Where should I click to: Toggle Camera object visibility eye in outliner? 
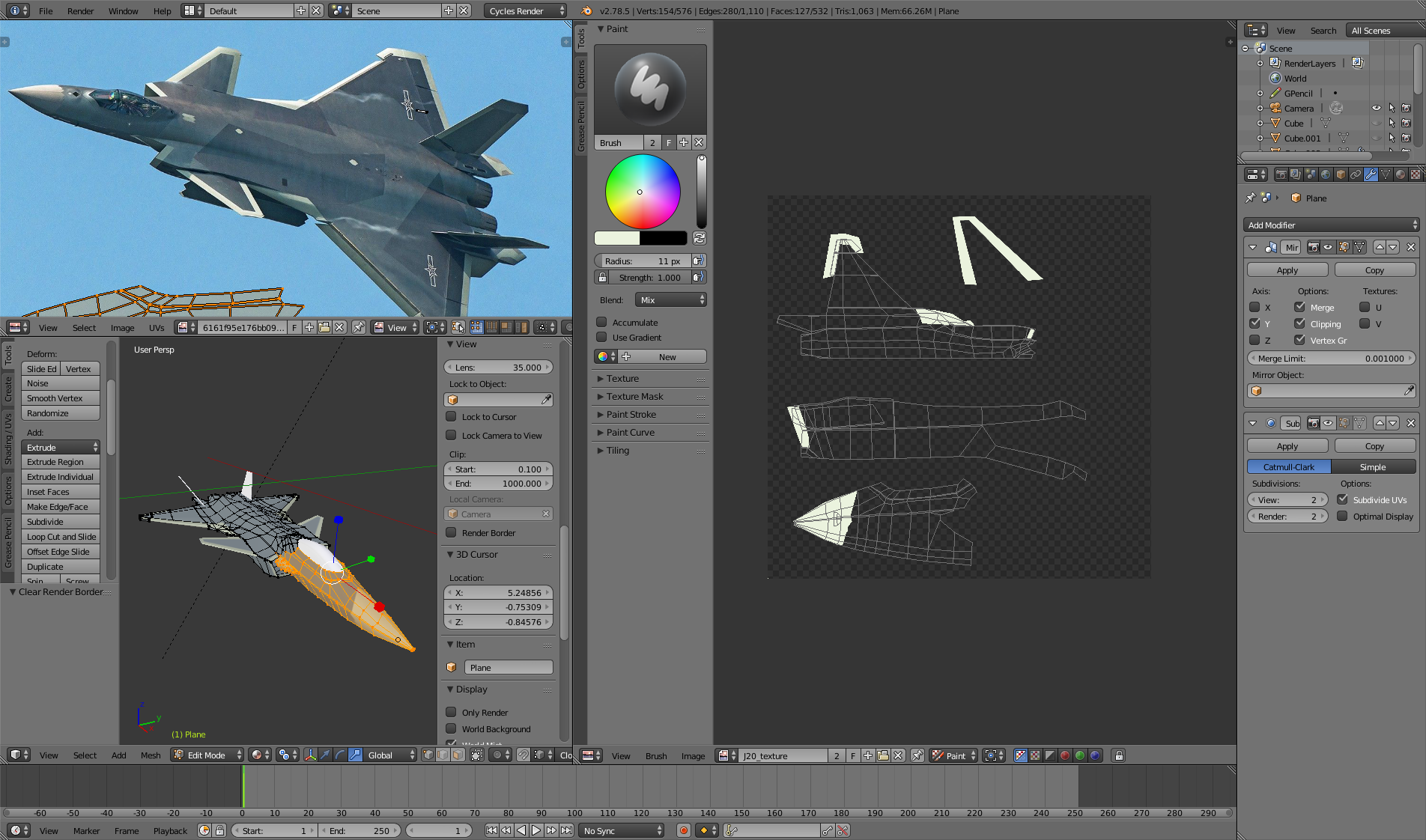[1376, 108]
